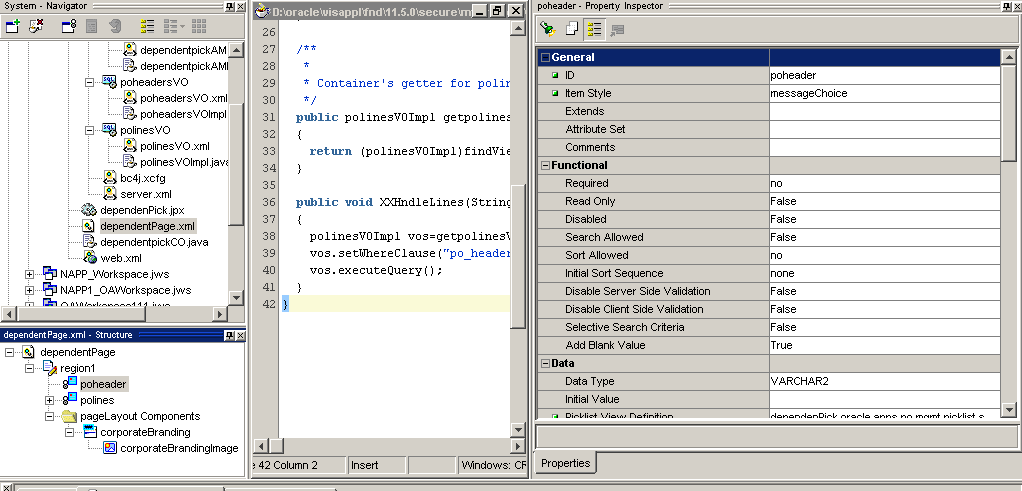Click the Property Inspector scroll down arrow

click(1008, 410)
